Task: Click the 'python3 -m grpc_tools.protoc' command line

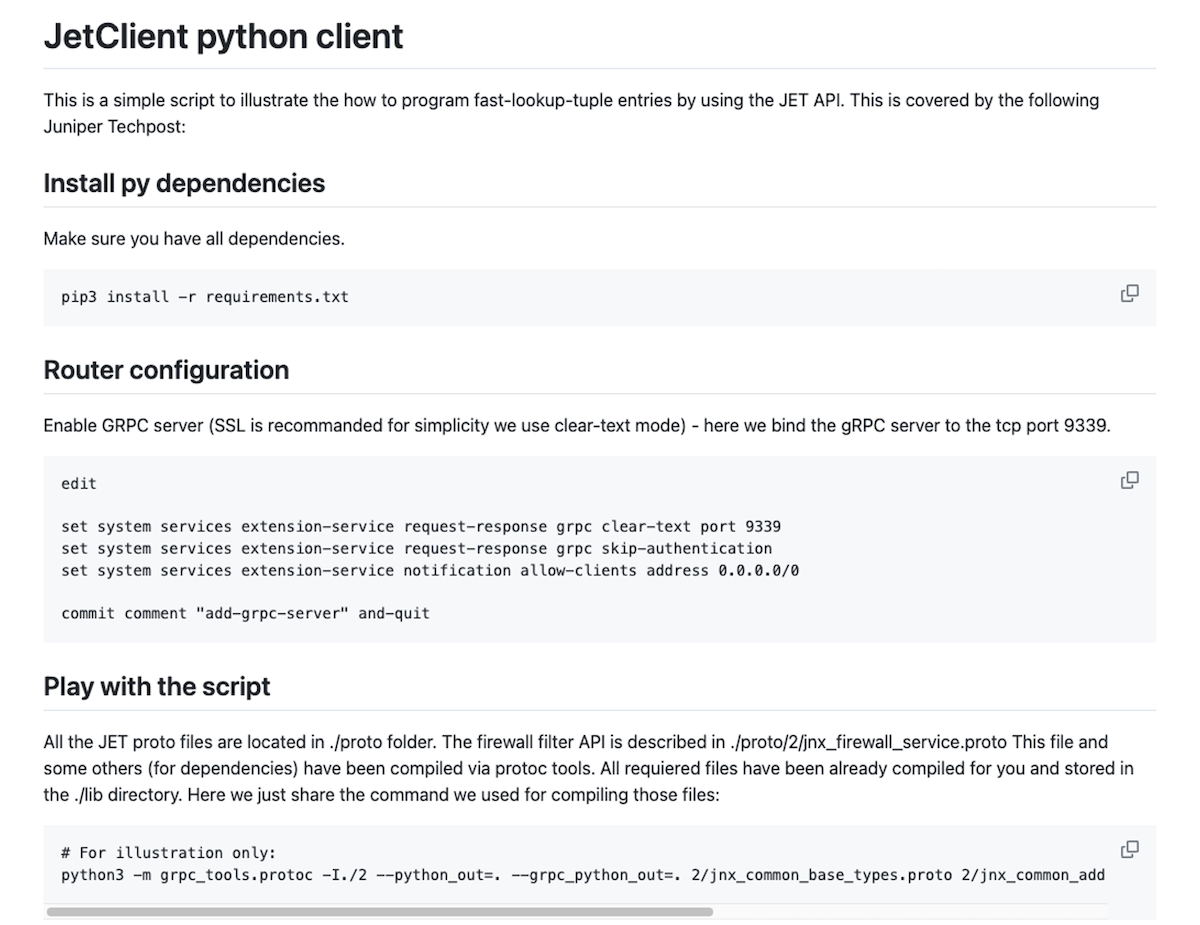Action: (x=583, y=875)
